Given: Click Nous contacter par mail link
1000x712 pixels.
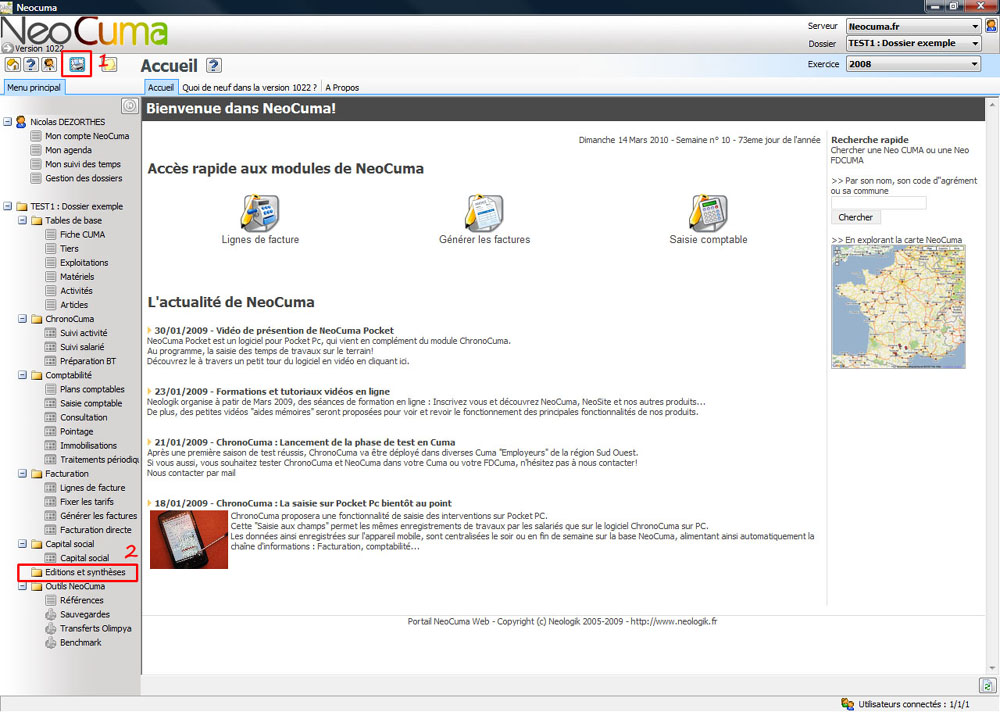Looking at the screenshot, I should pos(191,473).
